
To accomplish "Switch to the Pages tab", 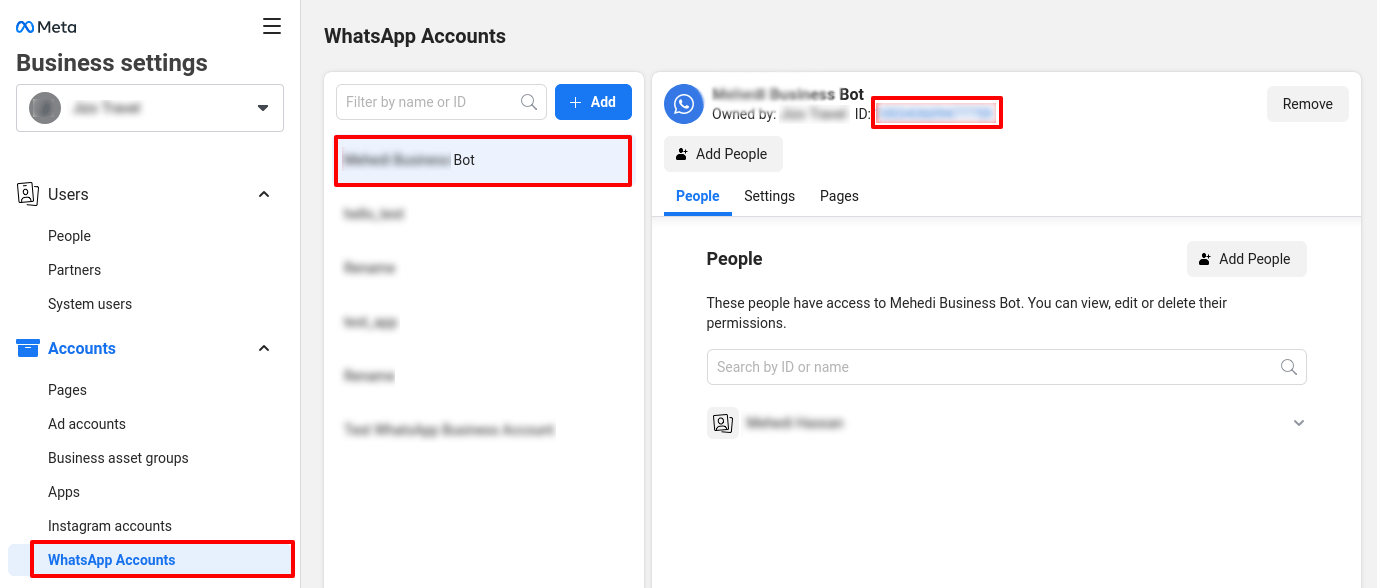I will click(x=839, y=196).
